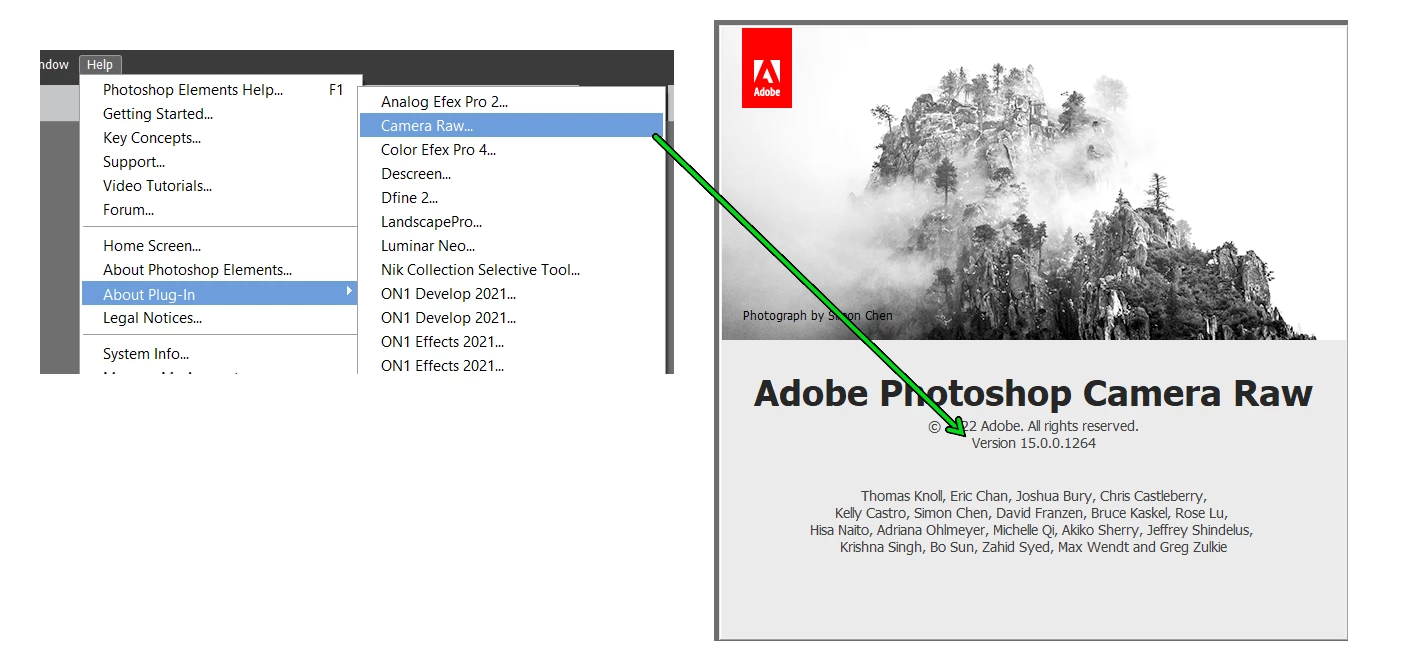Open Color Efex Pro 4... about entry

point(438,150)
